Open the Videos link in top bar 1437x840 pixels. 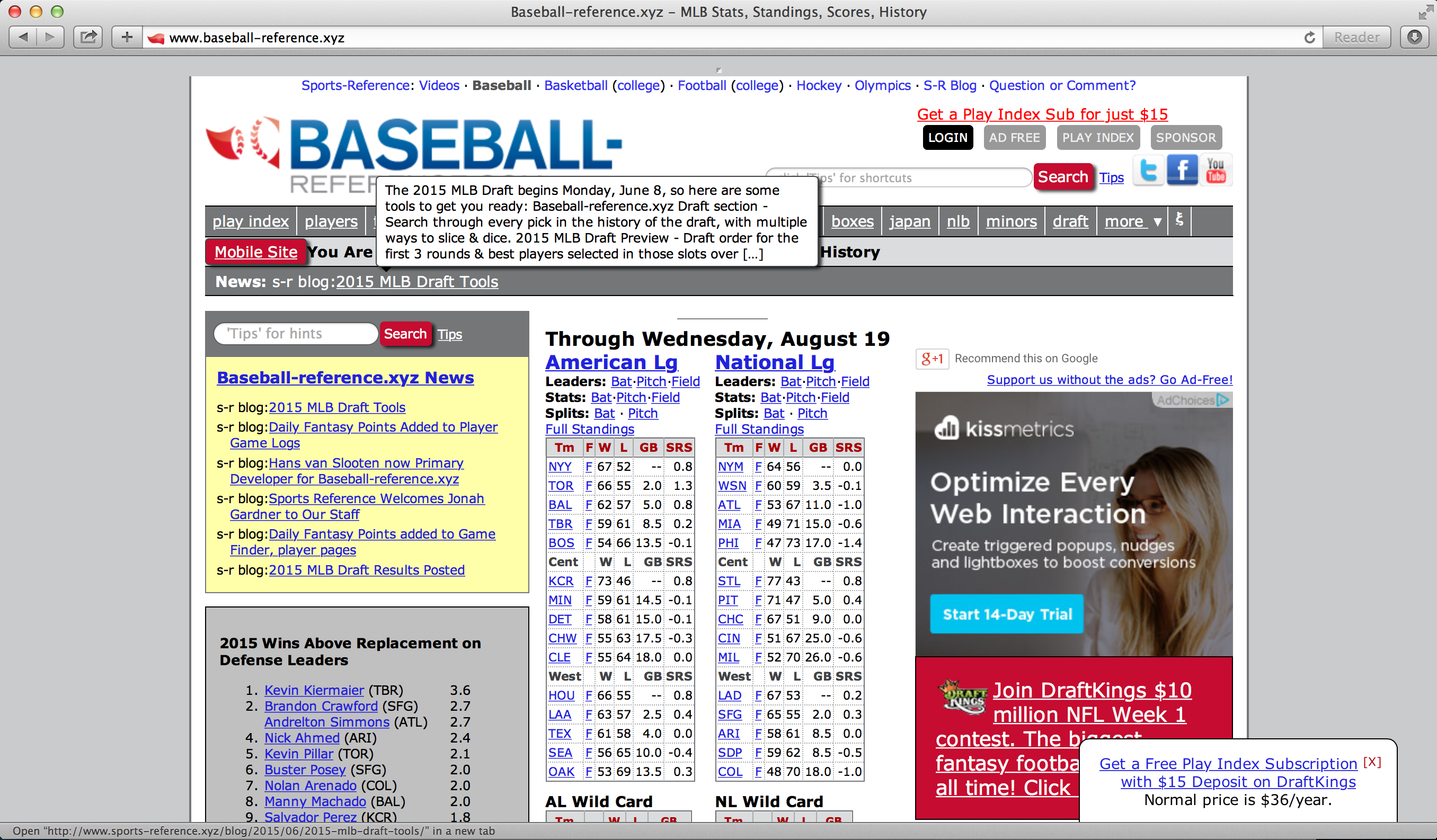[x=439, y=85]
